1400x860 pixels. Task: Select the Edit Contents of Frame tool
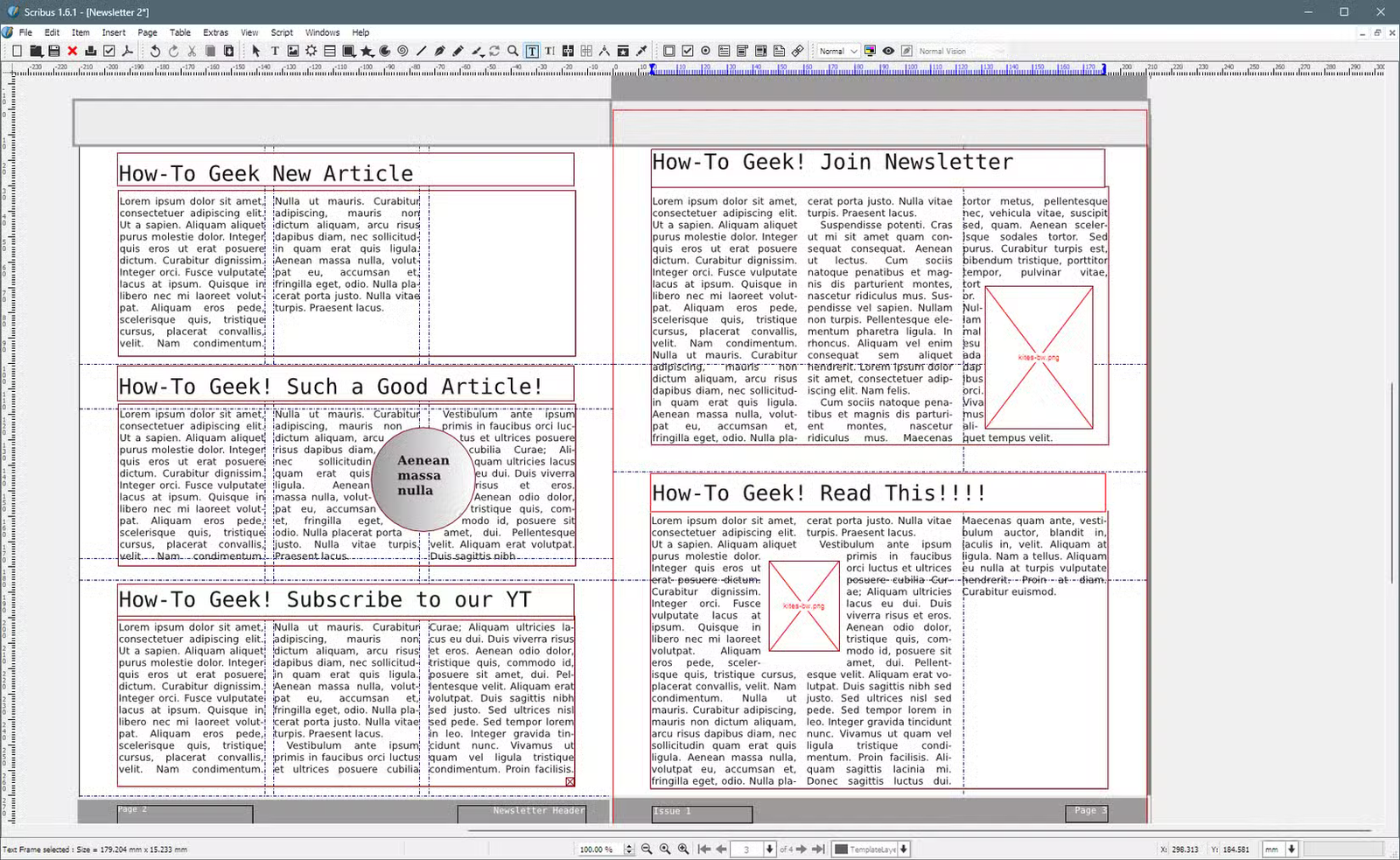coord(532,50)
